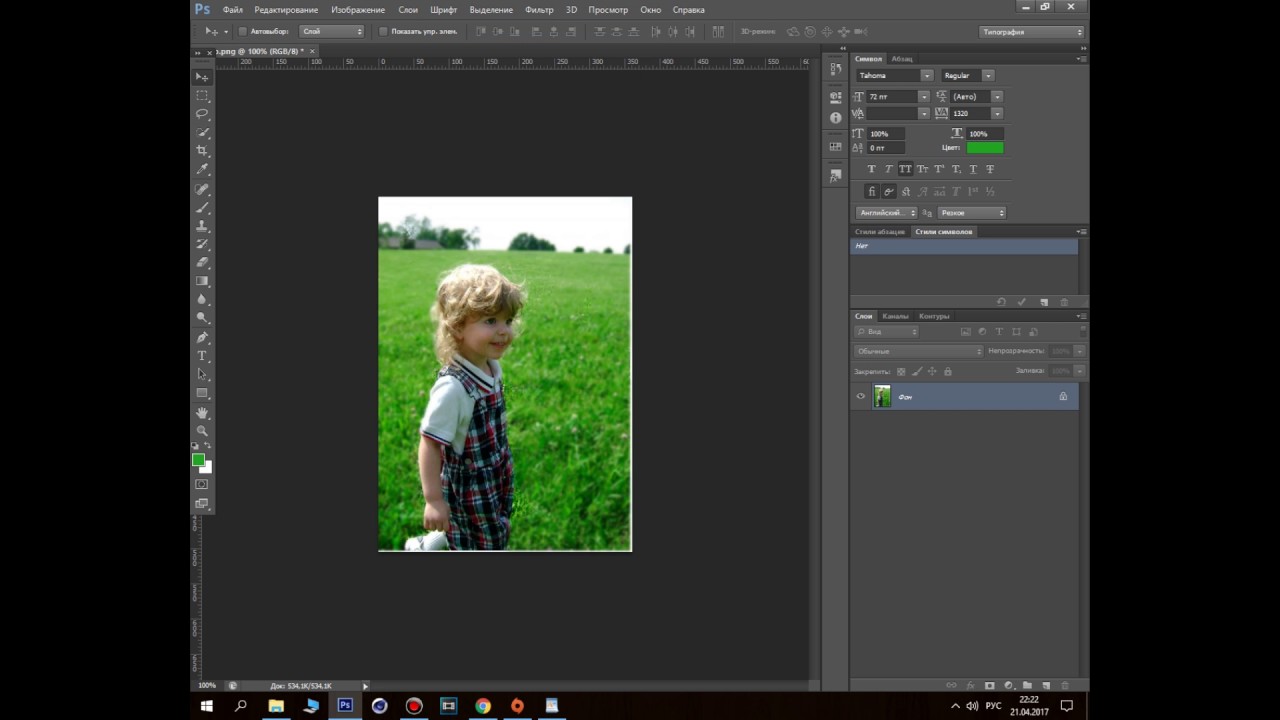The image size is (1280, 720).
Task: Select the Zoom tool in the toolbox
Action: coord(202,431)
